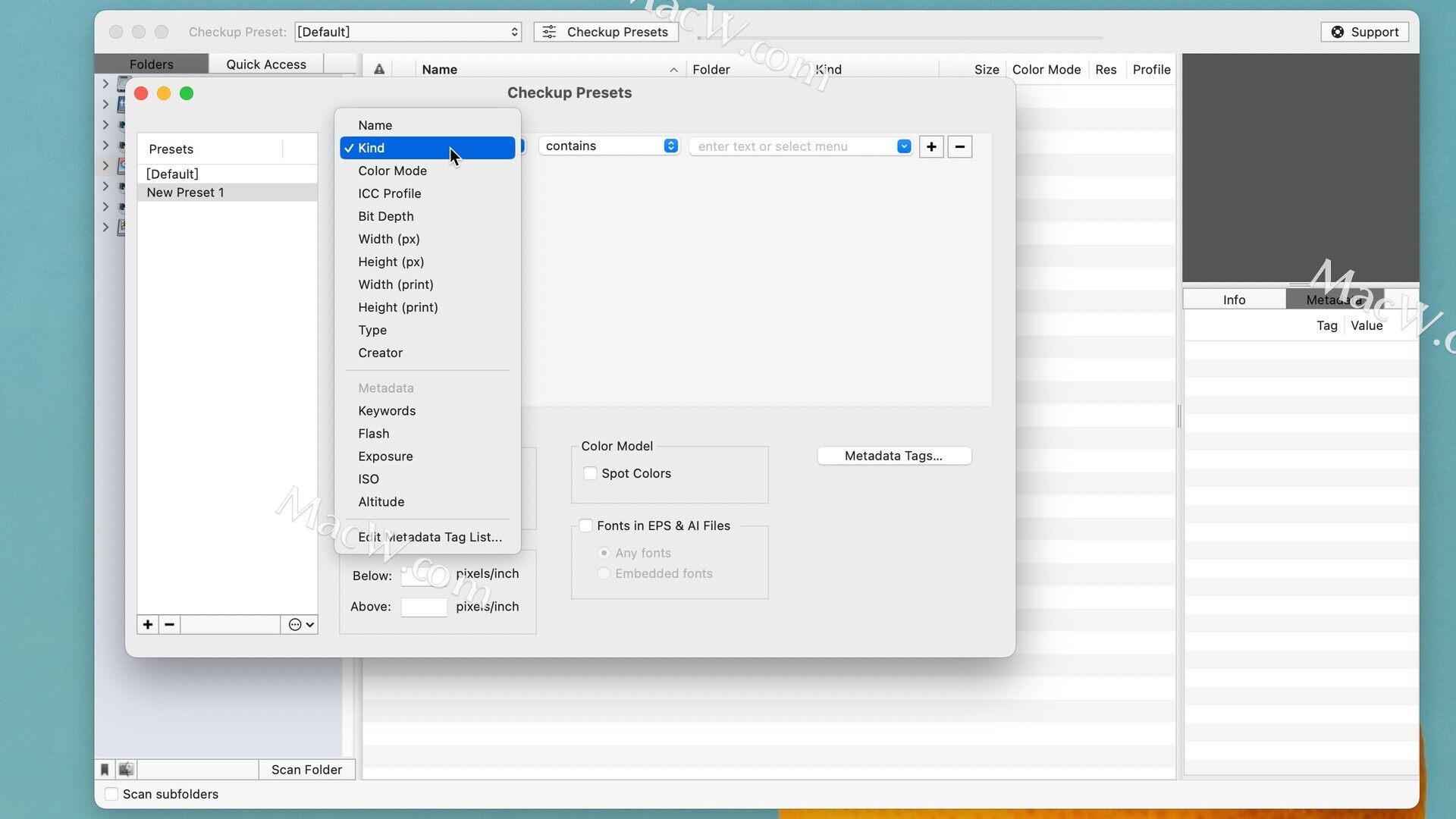The width and height of the screenshot is (1456, 819).
Task: Toggle the Scan subfolders checkbox
Action: [111, 794]
